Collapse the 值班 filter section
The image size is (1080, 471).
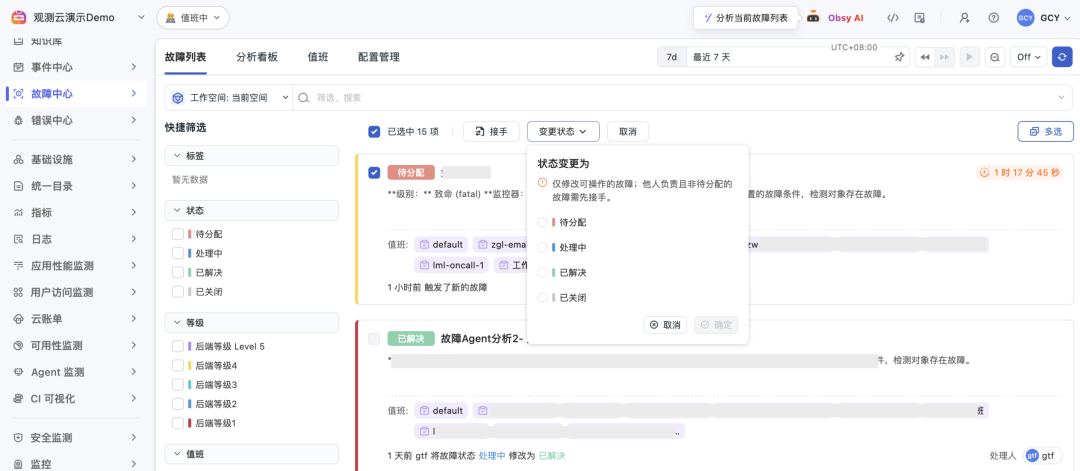pyautogui.click(x=251, y=454)
